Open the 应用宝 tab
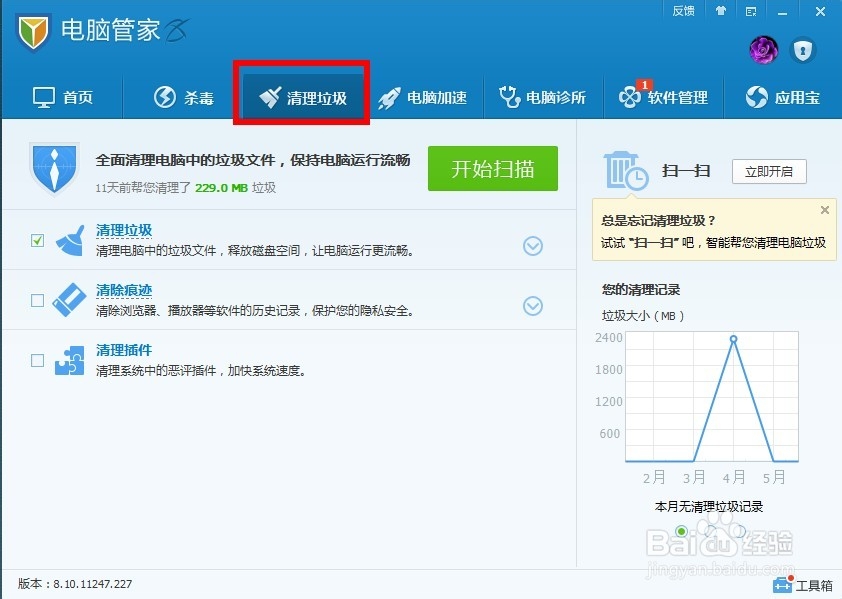The image size is (842, 599). coord(783,97)
